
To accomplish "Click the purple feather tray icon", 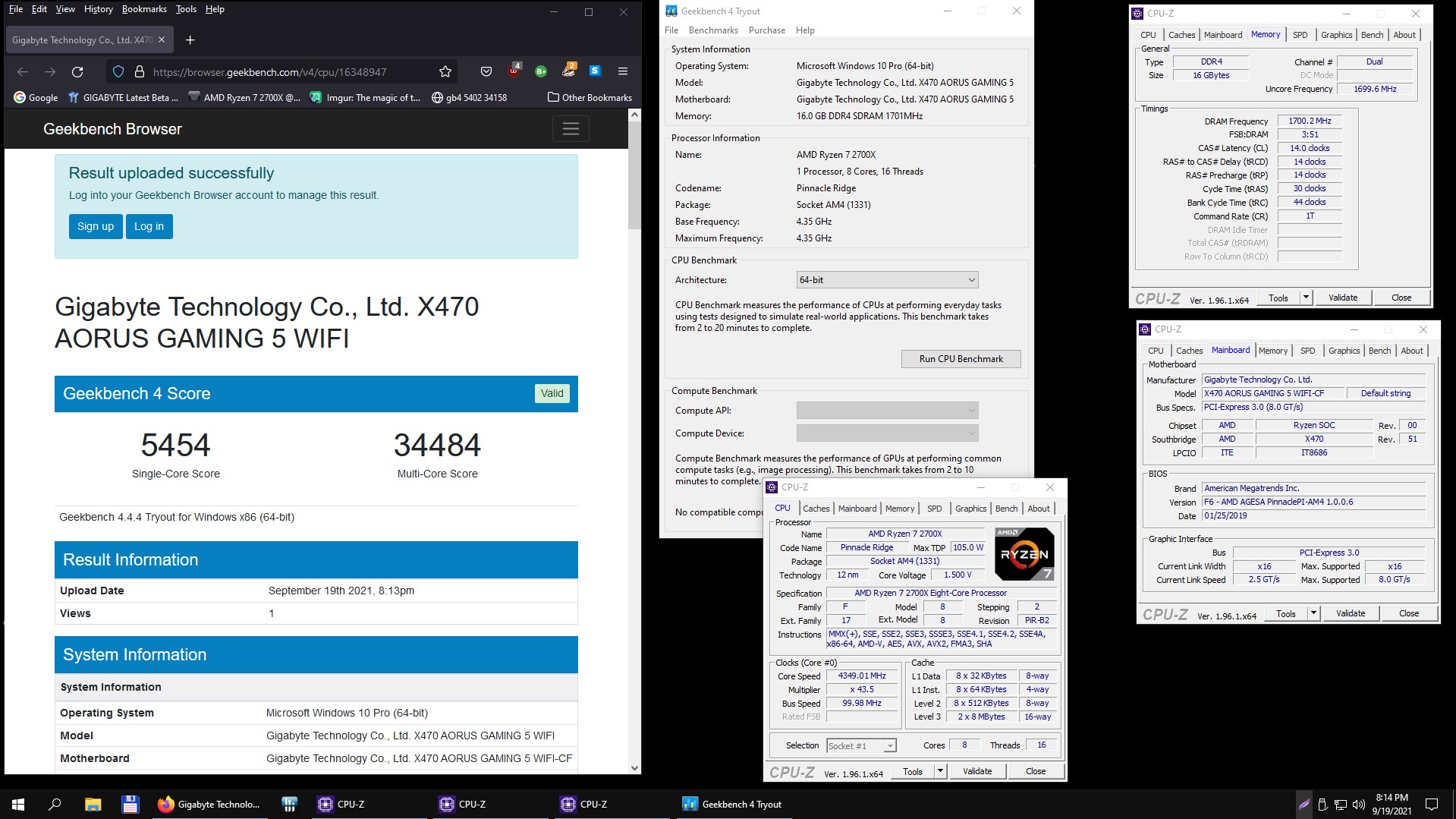I will [x=1303, y=804].
